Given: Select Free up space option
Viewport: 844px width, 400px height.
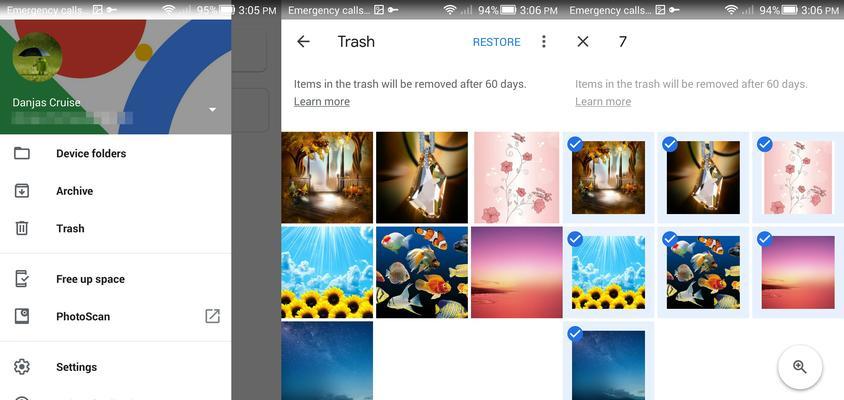Looking at the screenshot, I should point(116,279).
